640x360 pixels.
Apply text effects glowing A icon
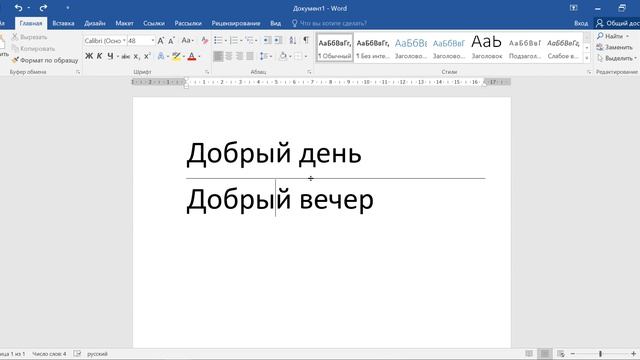161,56
